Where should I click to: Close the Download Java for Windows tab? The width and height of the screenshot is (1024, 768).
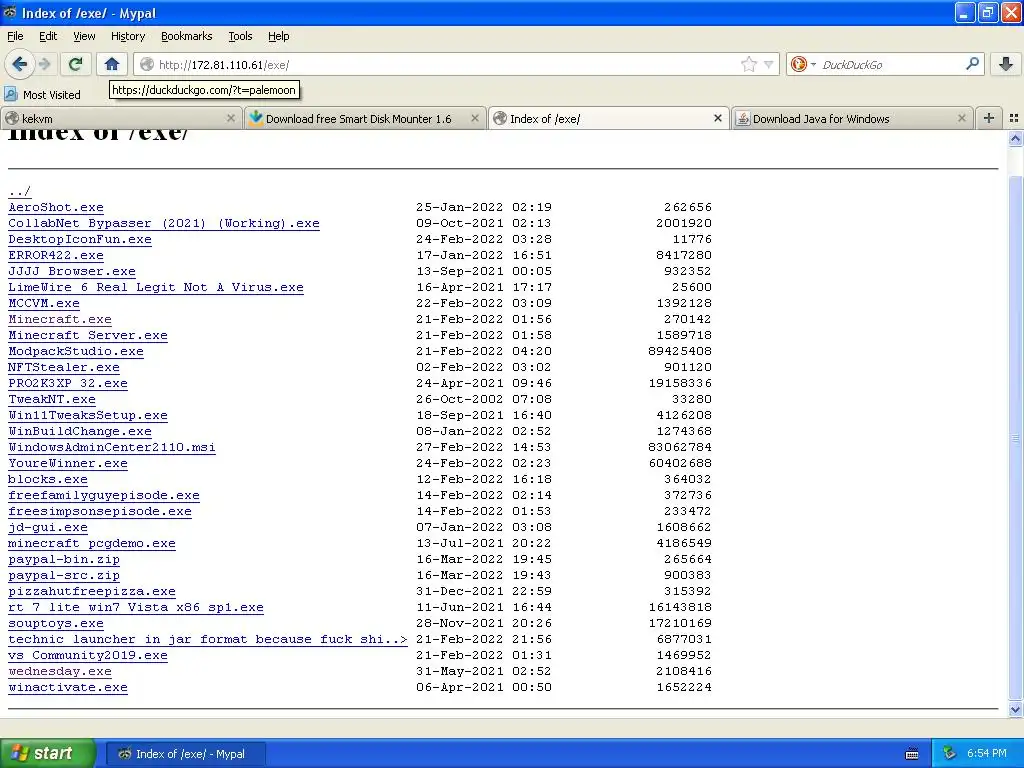coord(961,118)
